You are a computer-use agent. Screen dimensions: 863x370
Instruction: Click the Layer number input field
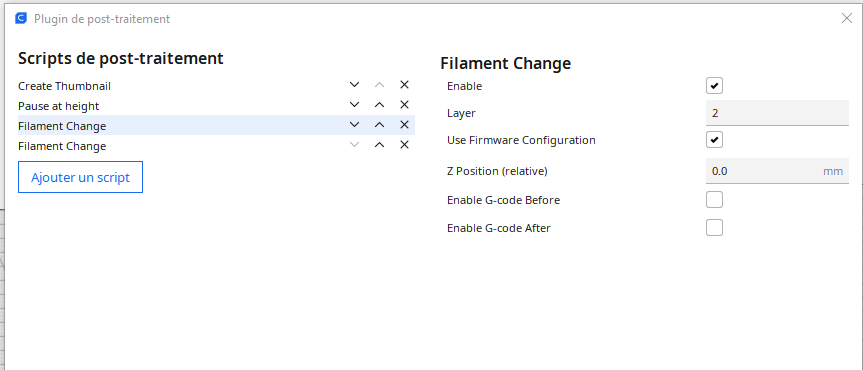coord(777,113)
